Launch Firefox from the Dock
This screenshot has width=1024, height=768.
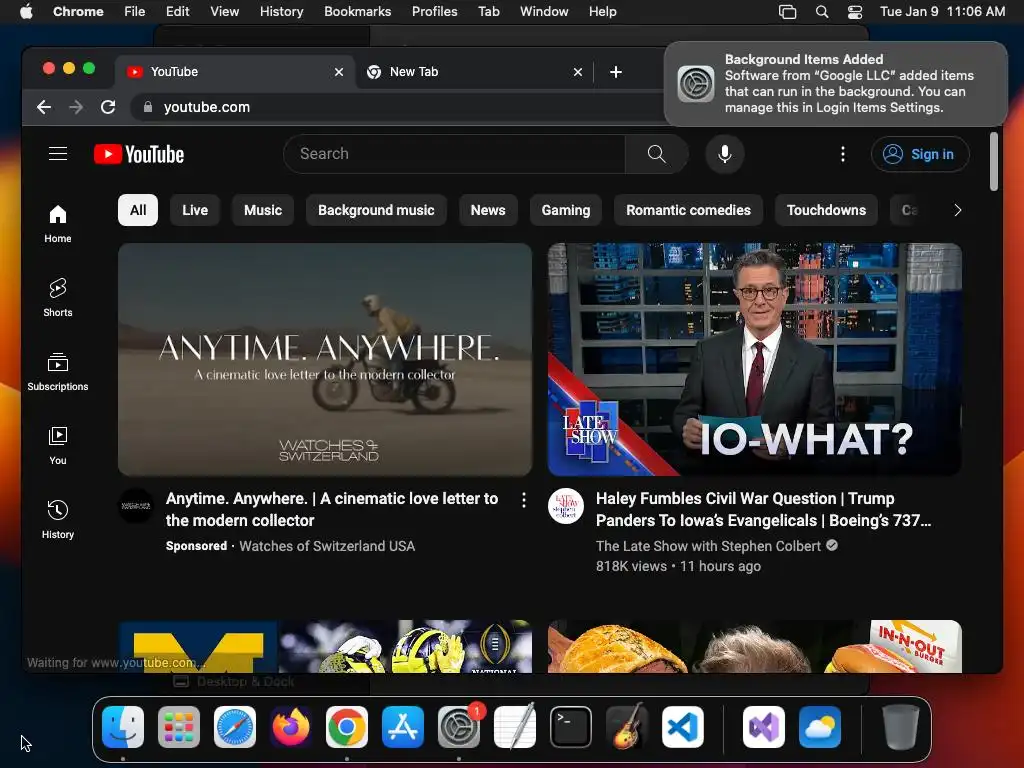(x=291, y=727)
